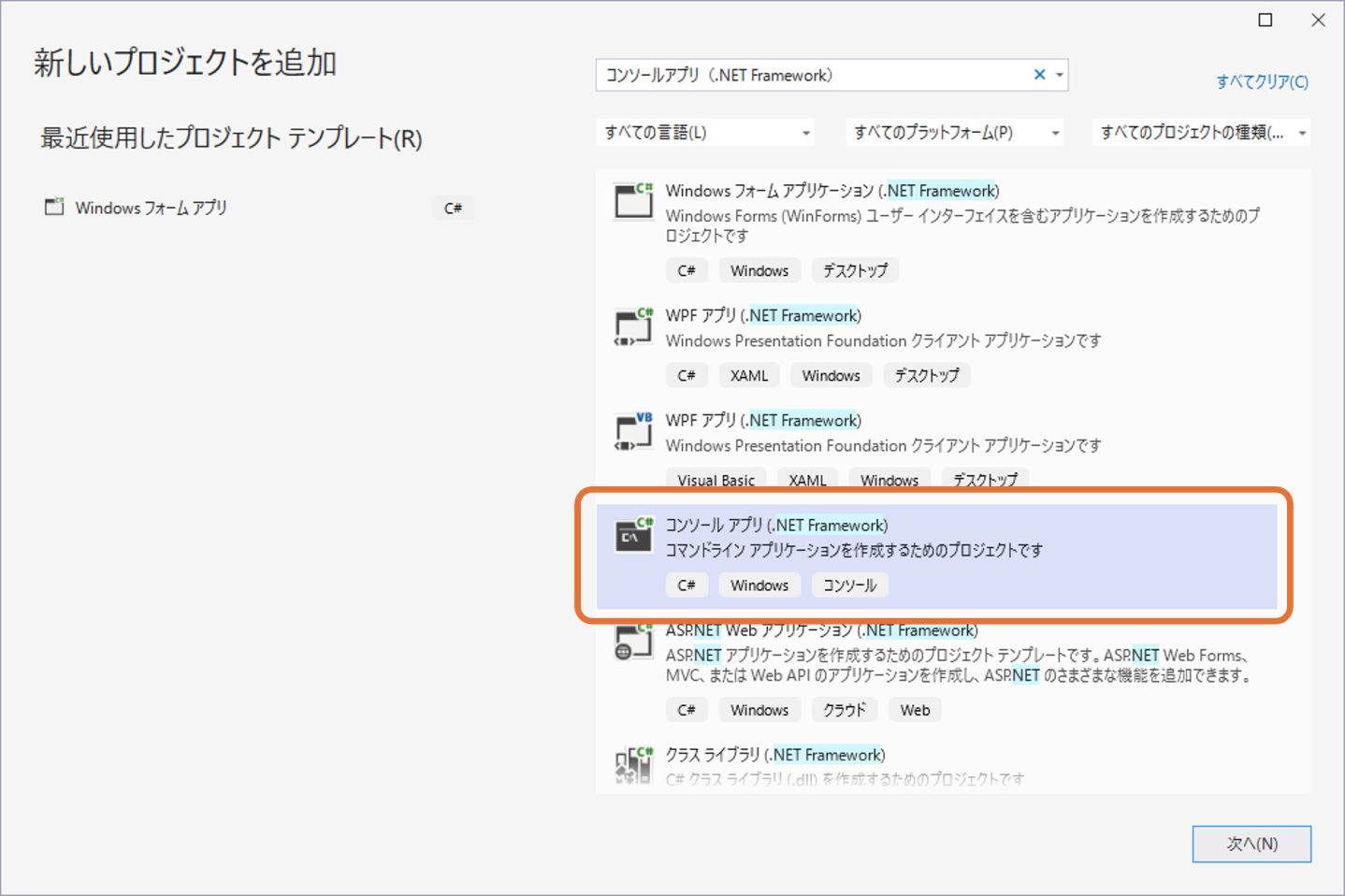This screenshot has height=896, width=1345.
Task: Select クラス ライブラリ (.NET Framework) template
Action: coord(937,766)
